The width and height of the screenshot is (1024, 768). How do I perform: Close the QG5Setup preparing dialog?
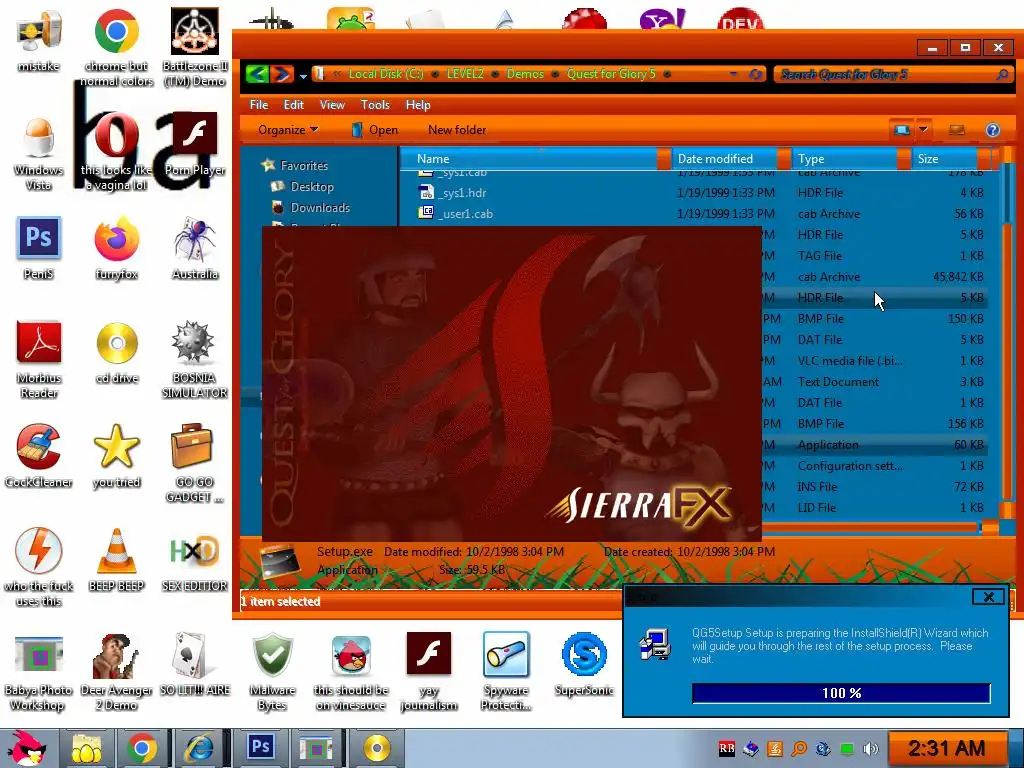coord(988,596)
